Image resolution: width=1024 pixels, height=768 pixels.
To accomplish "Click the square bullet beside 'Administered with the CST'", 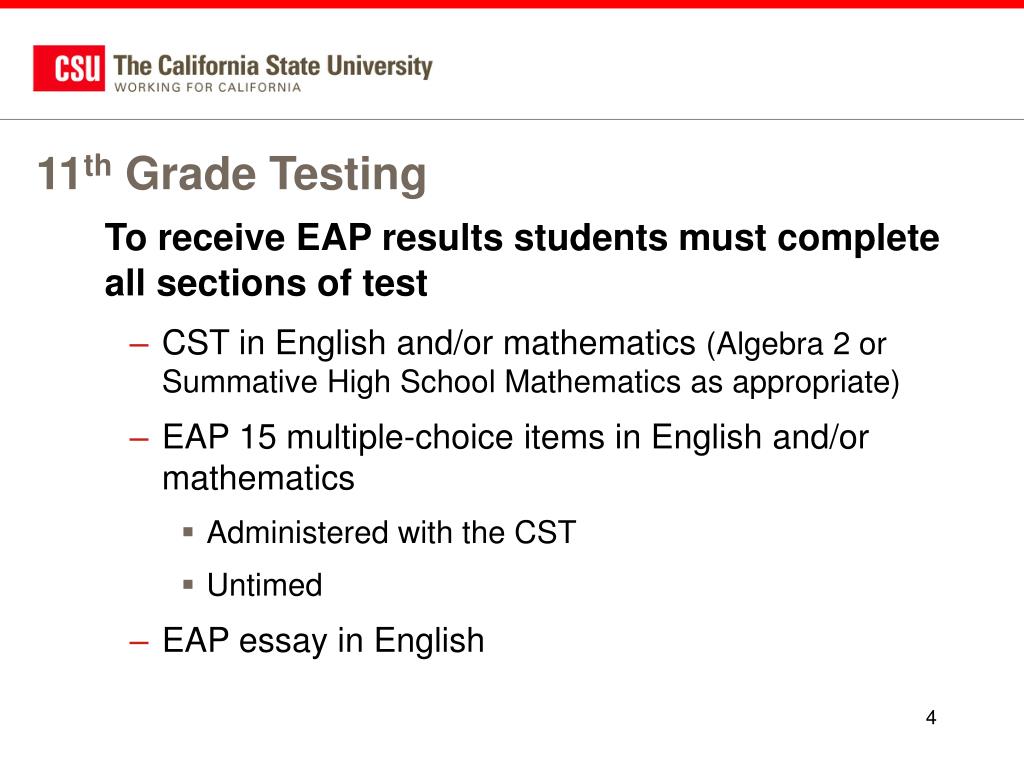I will point(189,532).
